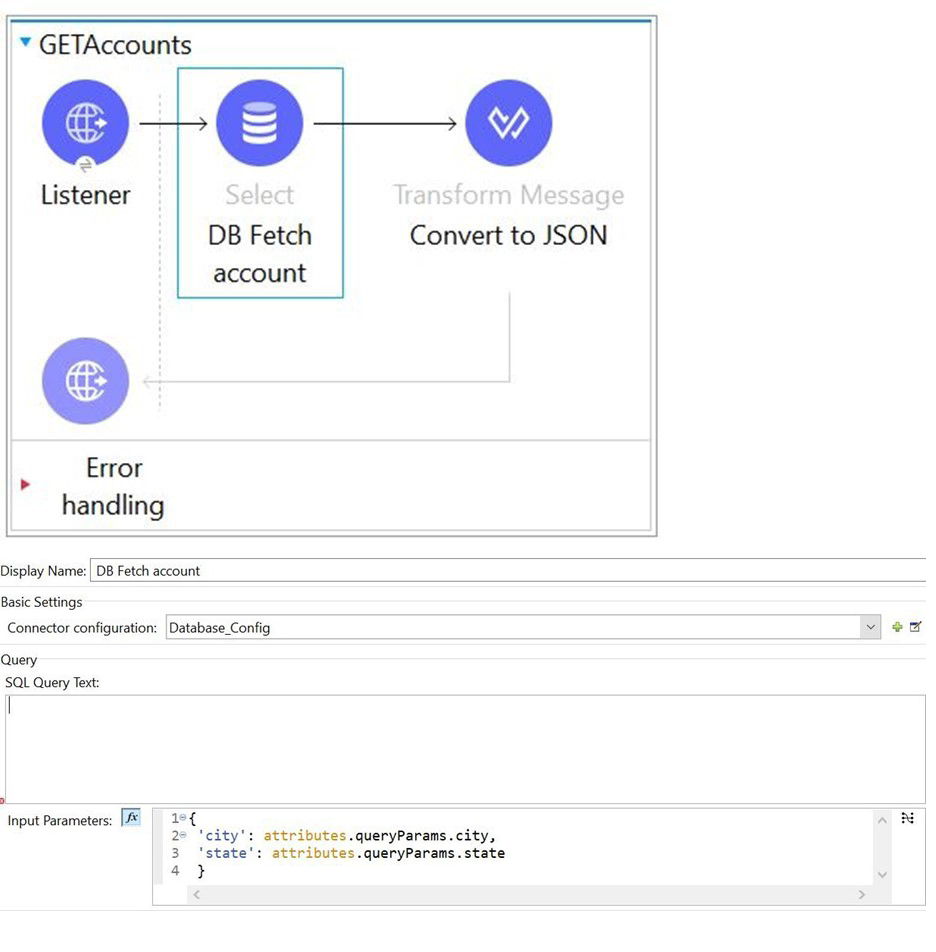Collapse the GETAccounts flow triangle
Screen dimensions: 936x952
click(x=26, y=42)
